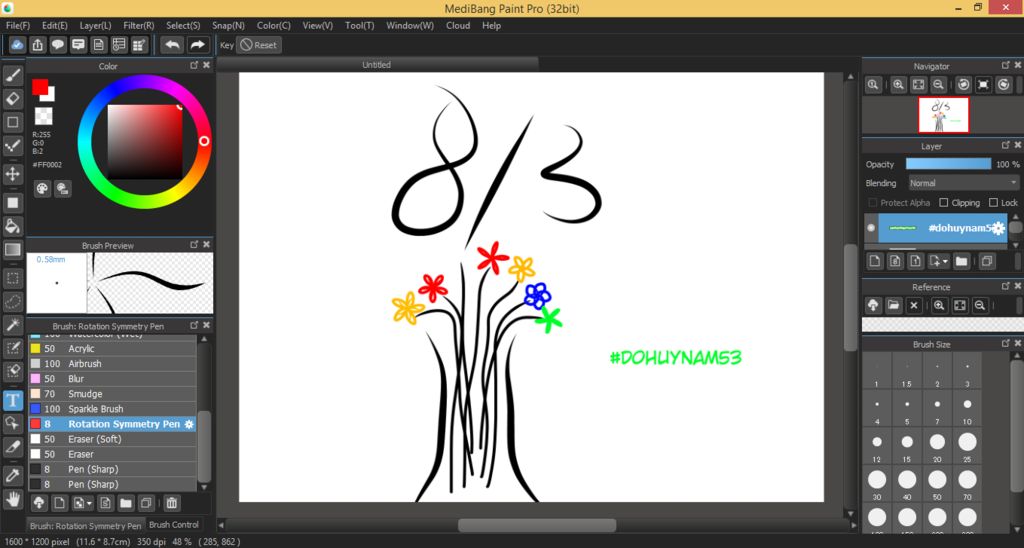Open the File(F) menu

click(x=18, y=25)
